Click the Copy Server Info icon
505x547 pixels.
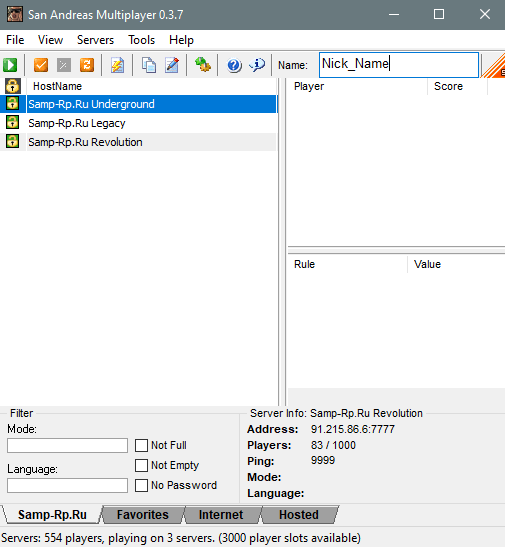(x=149, y=65)
